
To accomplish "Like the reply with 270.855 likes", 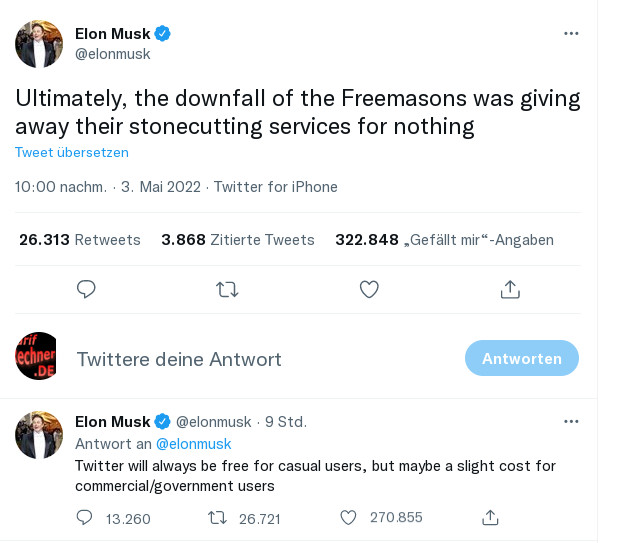I will [x=349, y=517].
